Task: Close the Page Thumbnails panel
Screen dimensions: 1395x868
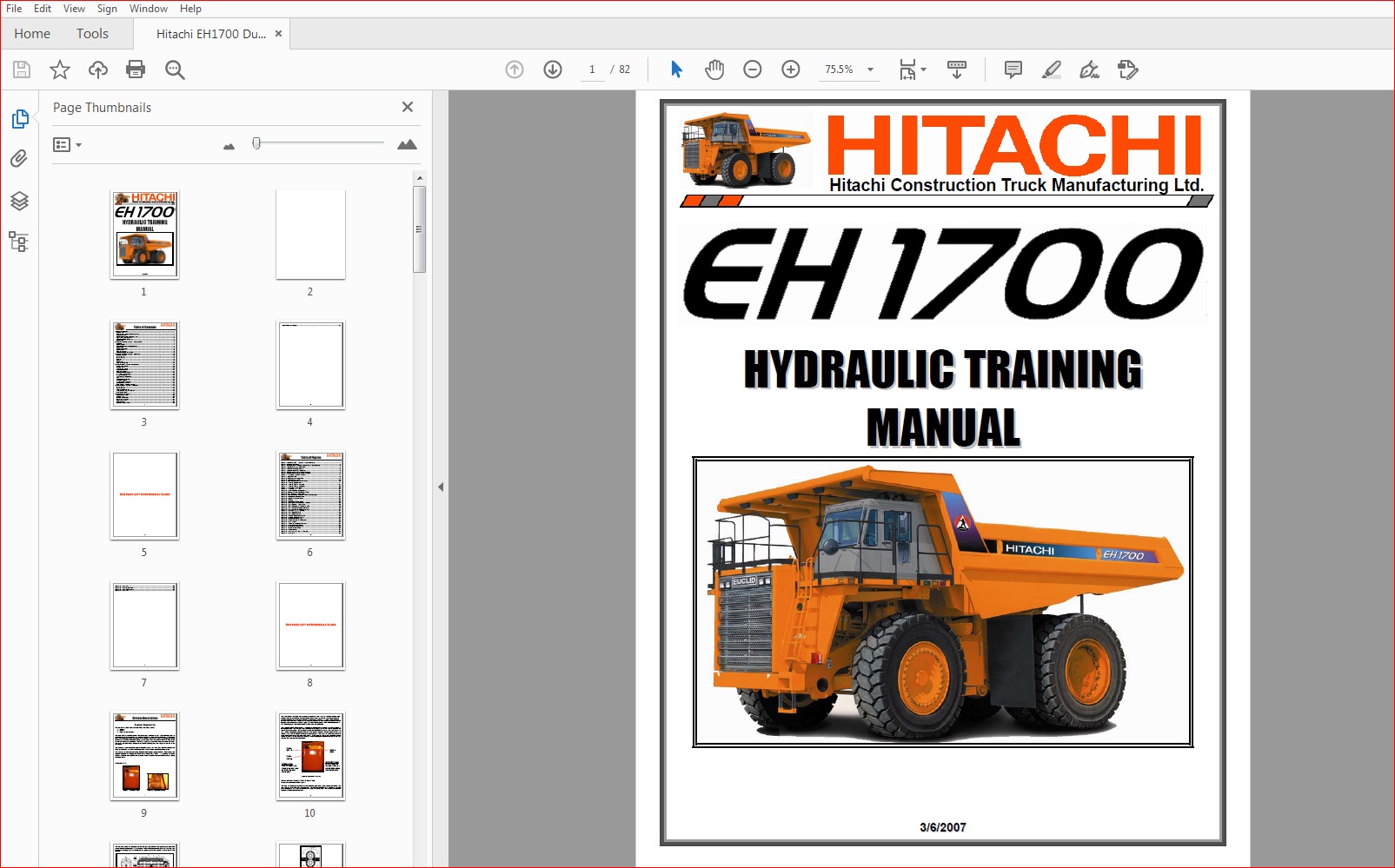Action: pyautogui.click(x=408, y=107)
